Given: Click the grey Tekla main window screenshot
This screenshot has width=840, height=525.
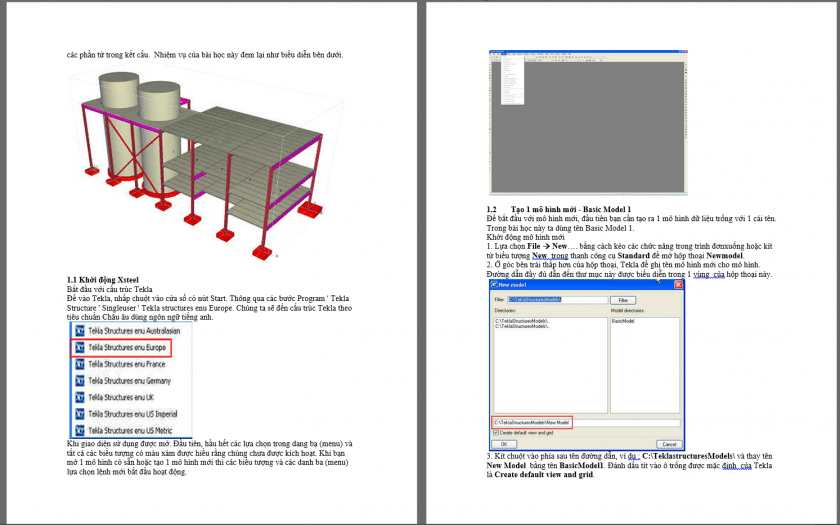Looking at the screenshot, I should (588, 122).
